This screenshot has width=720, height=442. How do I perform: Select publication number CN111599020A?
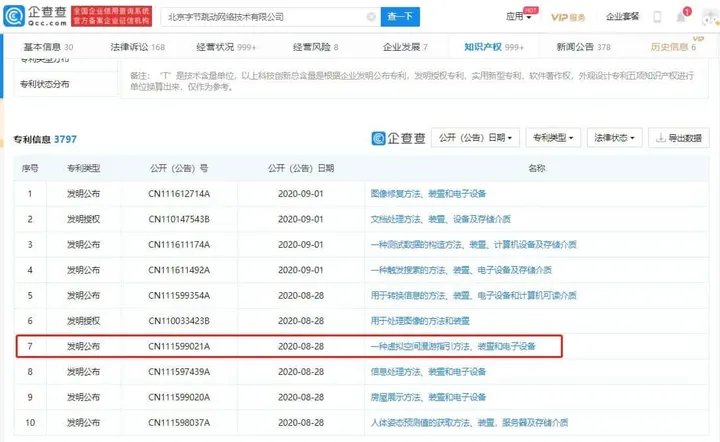[179, 397]
